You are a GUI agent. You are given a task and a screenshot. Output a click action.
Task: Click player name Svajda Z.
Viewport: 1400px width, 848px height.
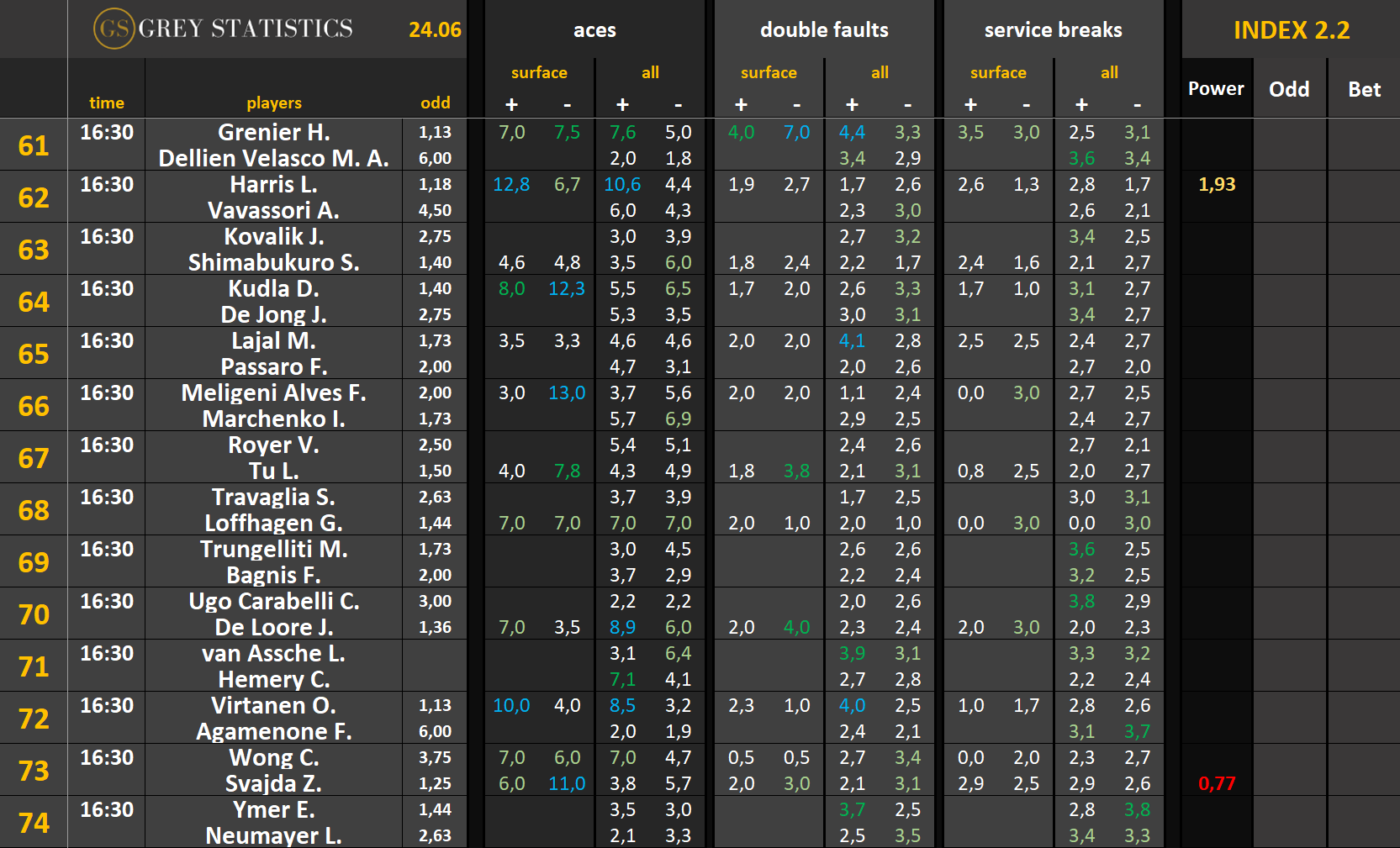click(x=273, y=783)
